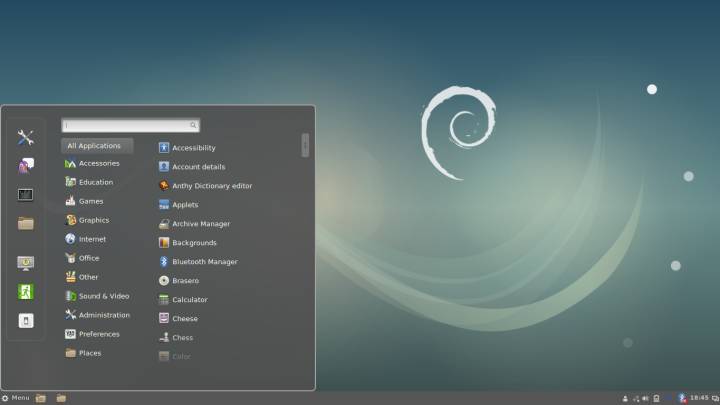Open the Cheese webcam app
720x405 pixels.
[178, 318]
